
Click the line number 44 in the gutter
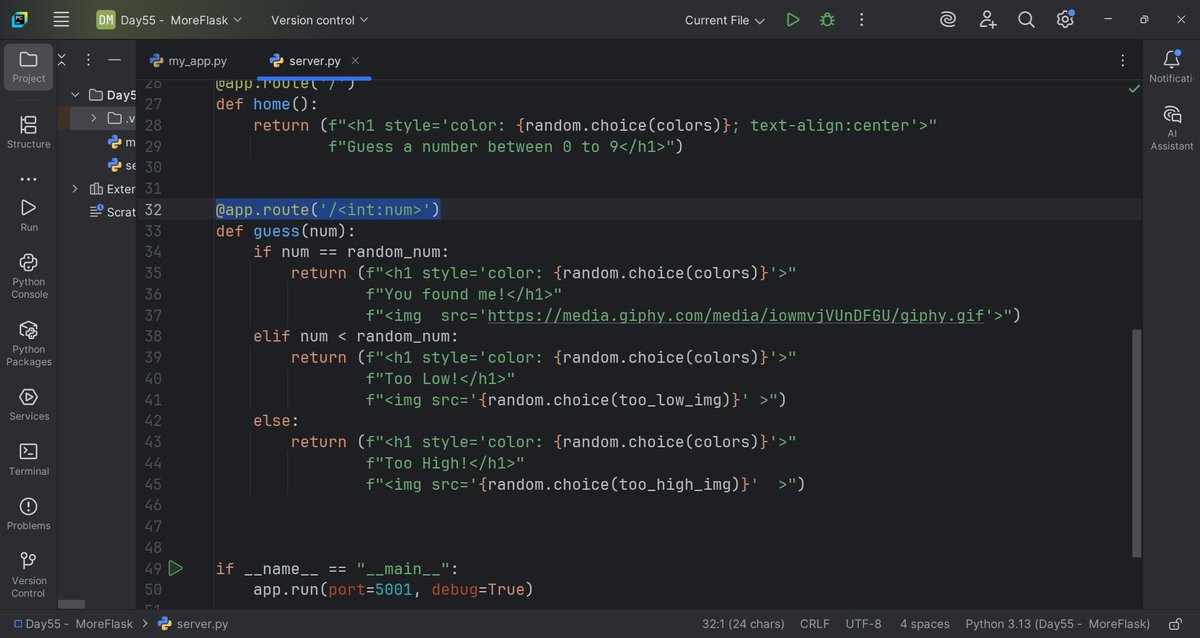(153, 464)
